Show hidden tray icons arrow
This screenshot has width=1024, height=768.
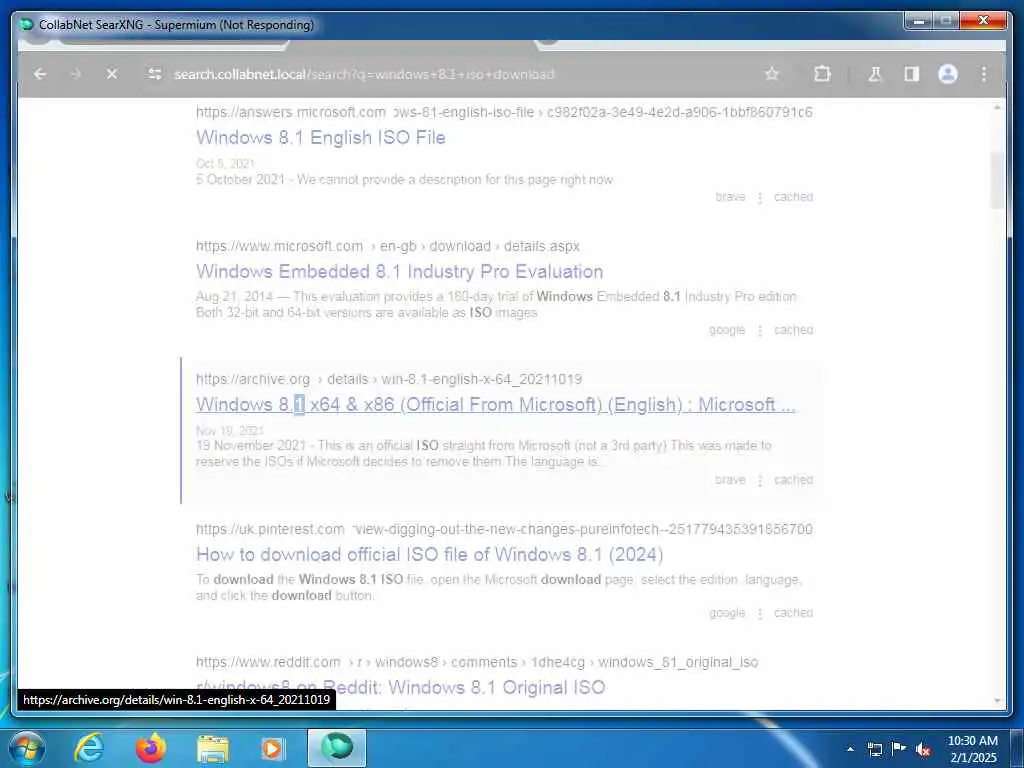pyautogui.click(x=850, y=749)
